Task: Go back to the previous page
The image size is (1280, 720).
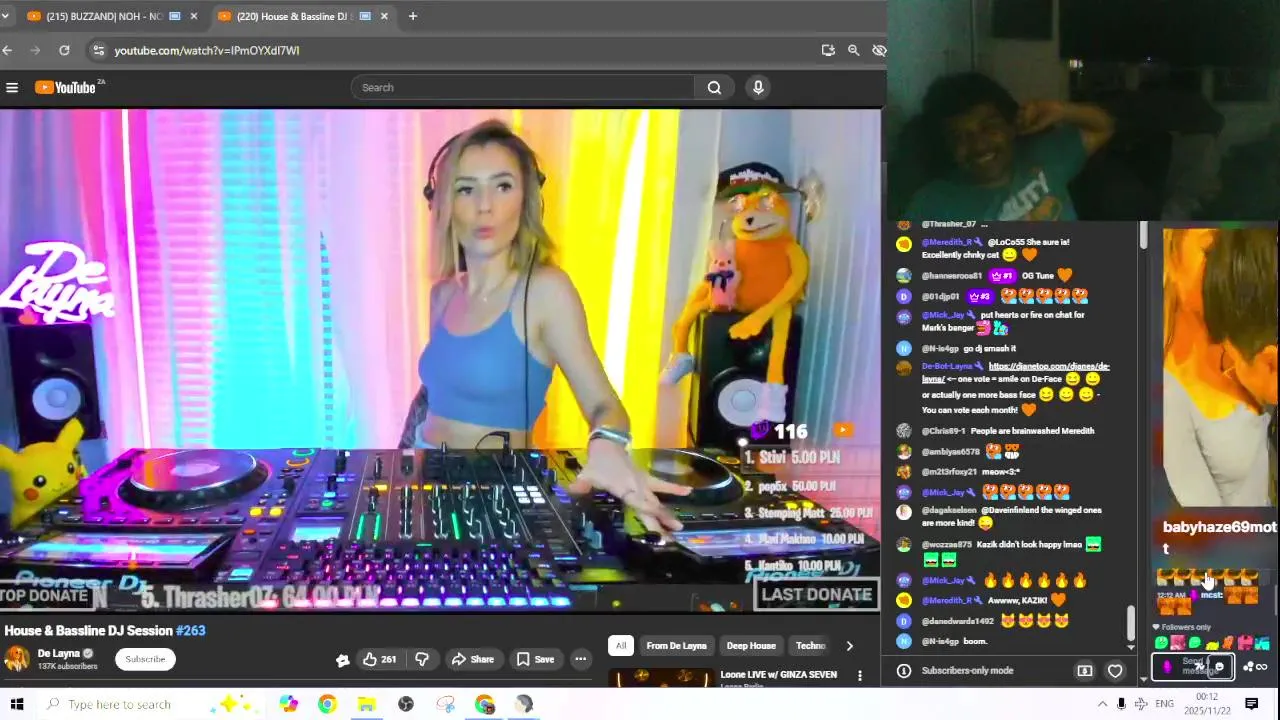Action: 8,50
